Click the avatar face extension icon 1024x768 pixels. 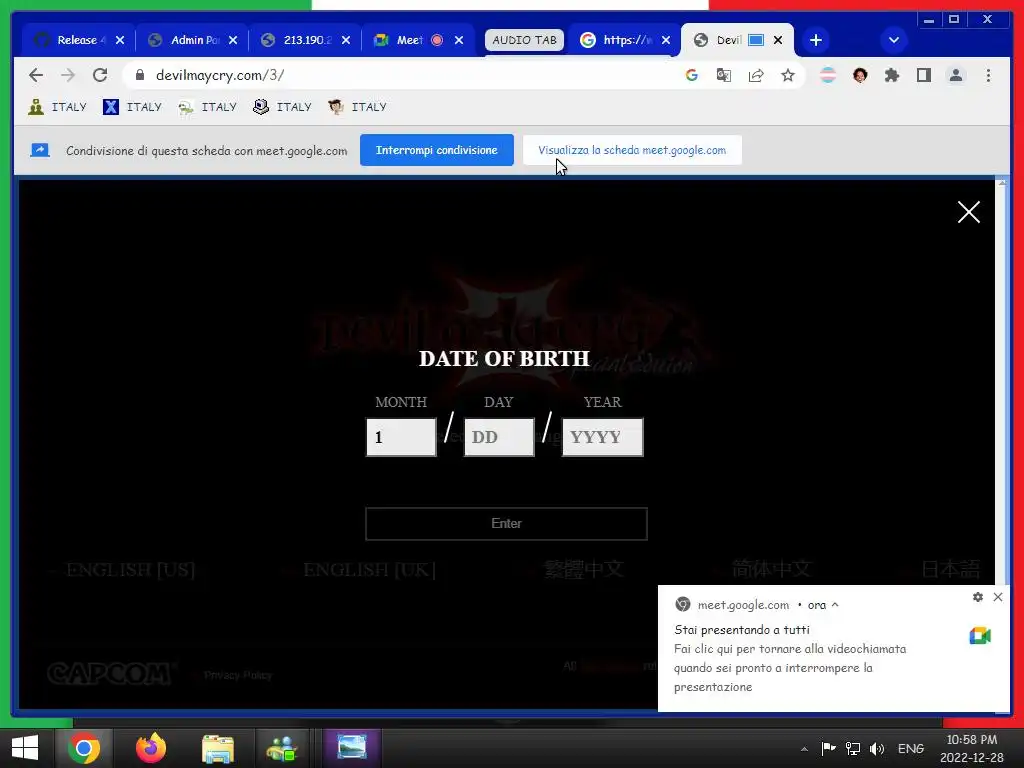point(859,75)
